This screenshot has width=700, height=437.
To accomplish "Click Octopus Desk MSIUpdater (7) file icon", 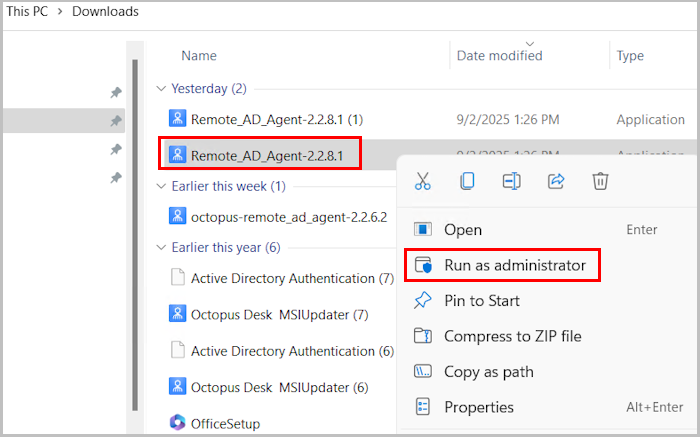I will point(177,314).
